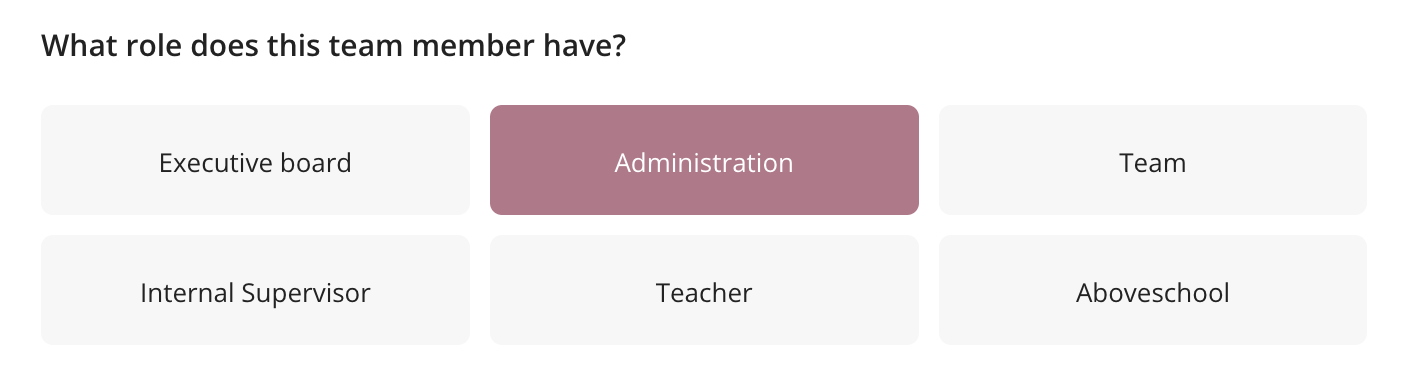
Task: Click the Team button
Action: 1153,160
